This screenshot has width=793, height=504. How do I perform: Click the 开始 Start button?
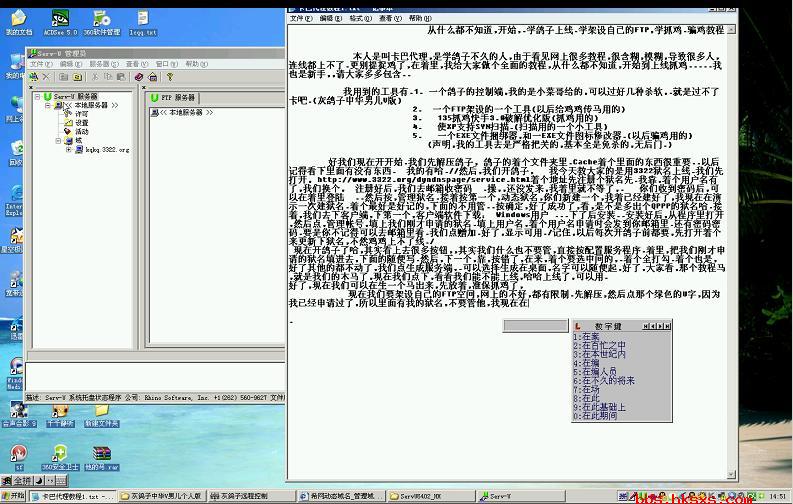15,496
